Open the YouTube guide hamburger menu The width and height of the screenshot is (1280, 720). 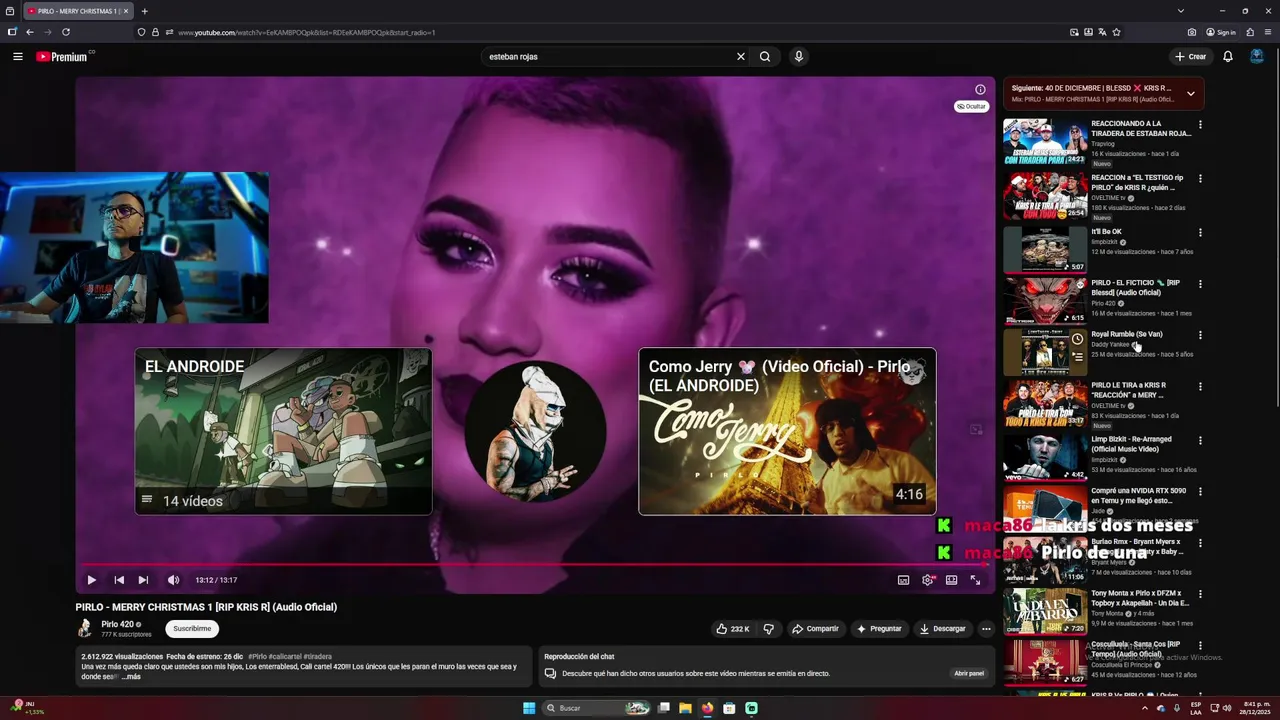tap(18, 57)
